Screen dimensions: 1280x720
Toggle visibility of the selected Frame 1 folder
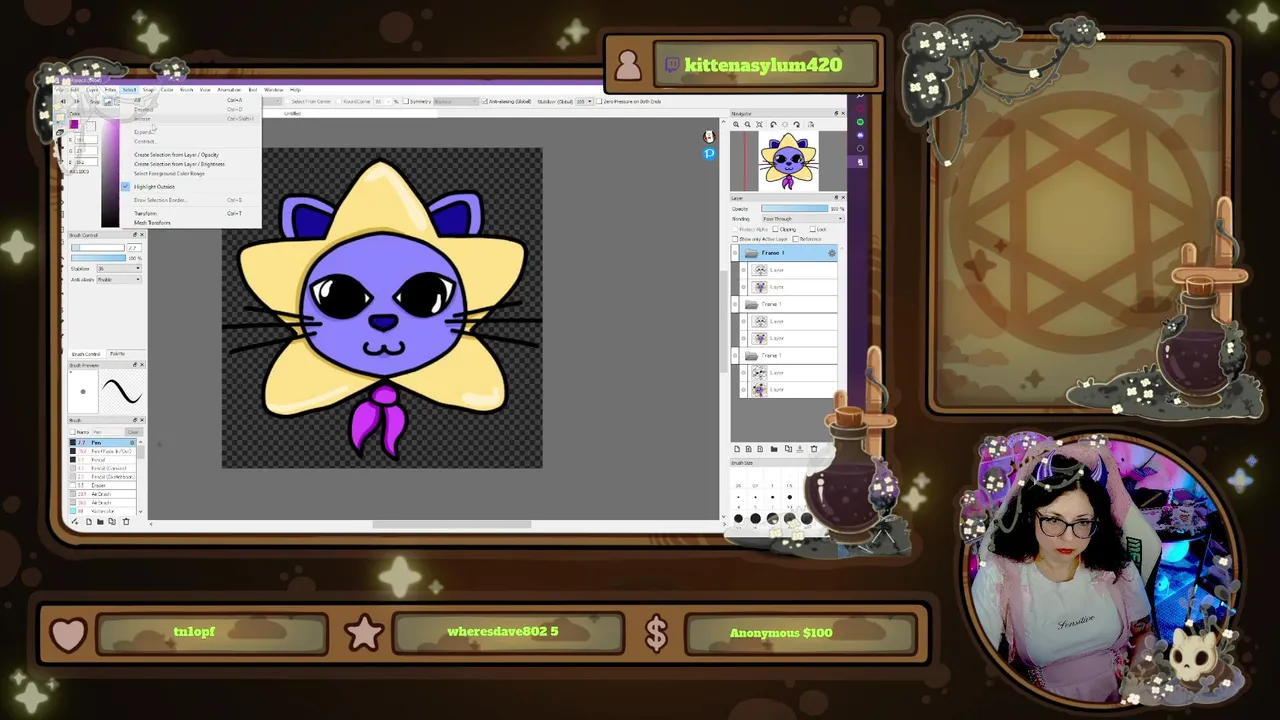pos(735,253)
